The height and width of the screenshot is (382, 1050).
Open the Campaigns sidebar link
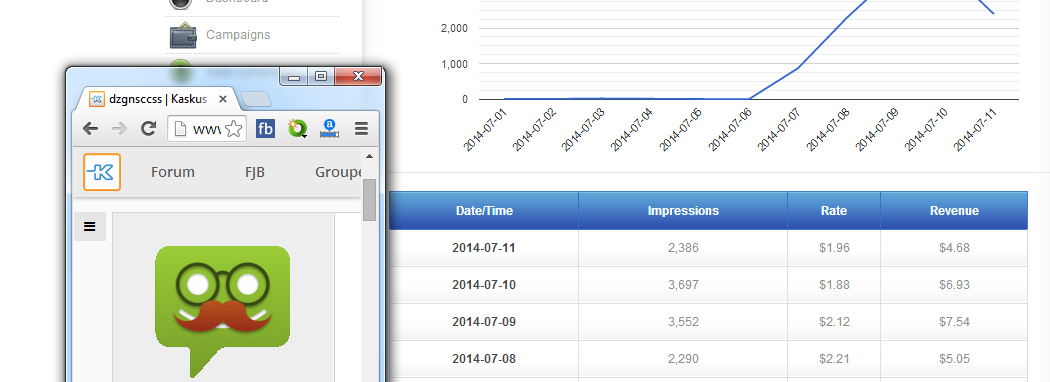coord(238,35)
